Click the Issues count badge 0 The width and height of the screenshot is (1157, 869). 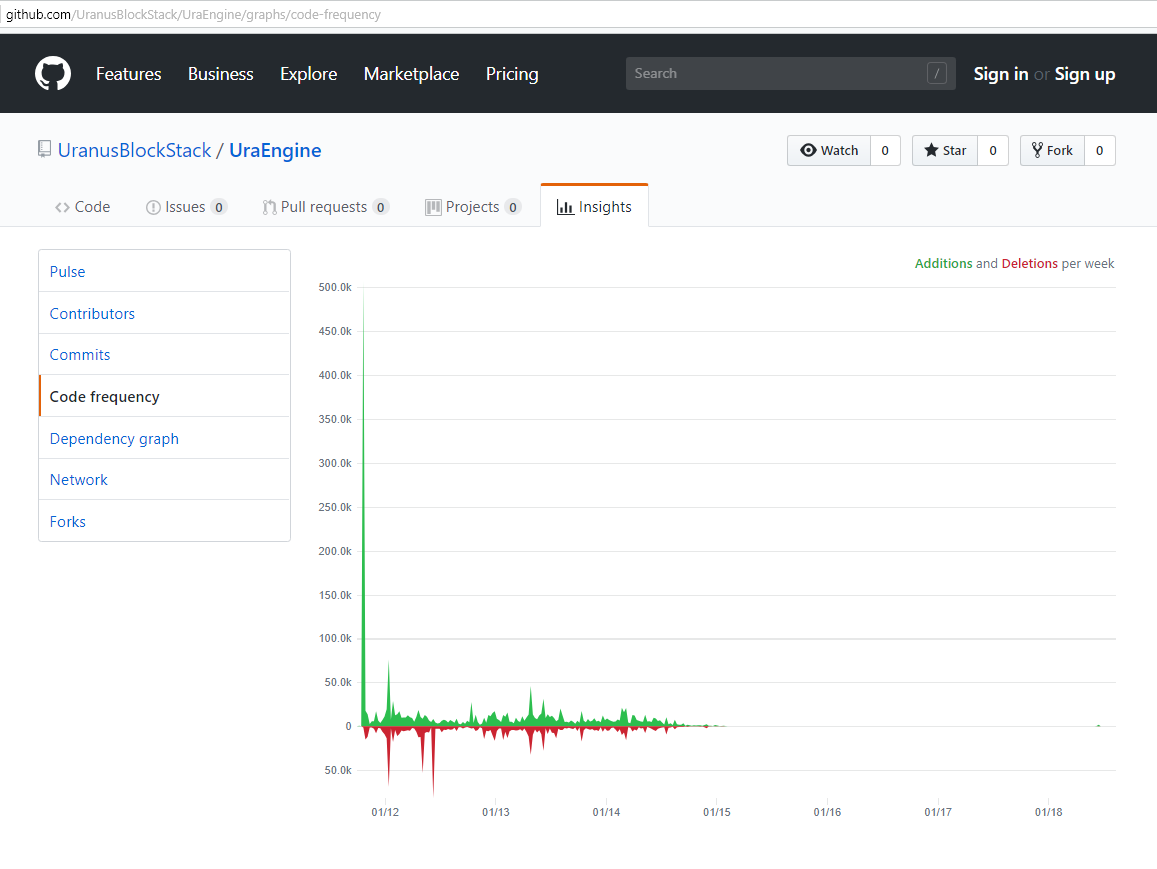218,207
